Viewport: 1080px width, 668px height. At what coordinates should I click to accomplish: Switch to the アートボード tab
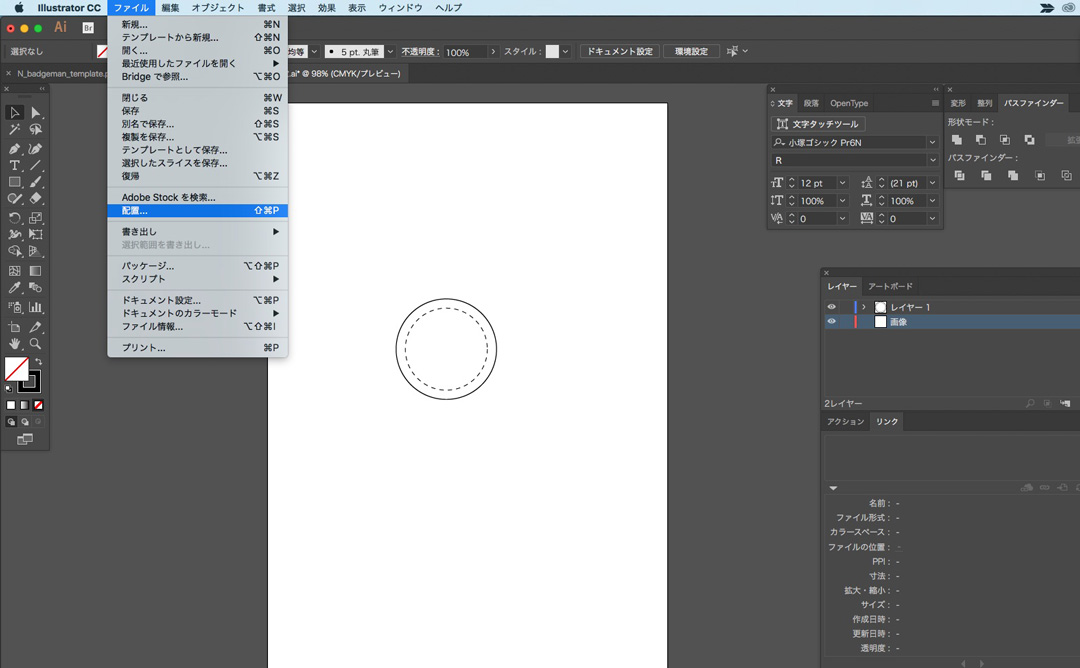[889, 287]
